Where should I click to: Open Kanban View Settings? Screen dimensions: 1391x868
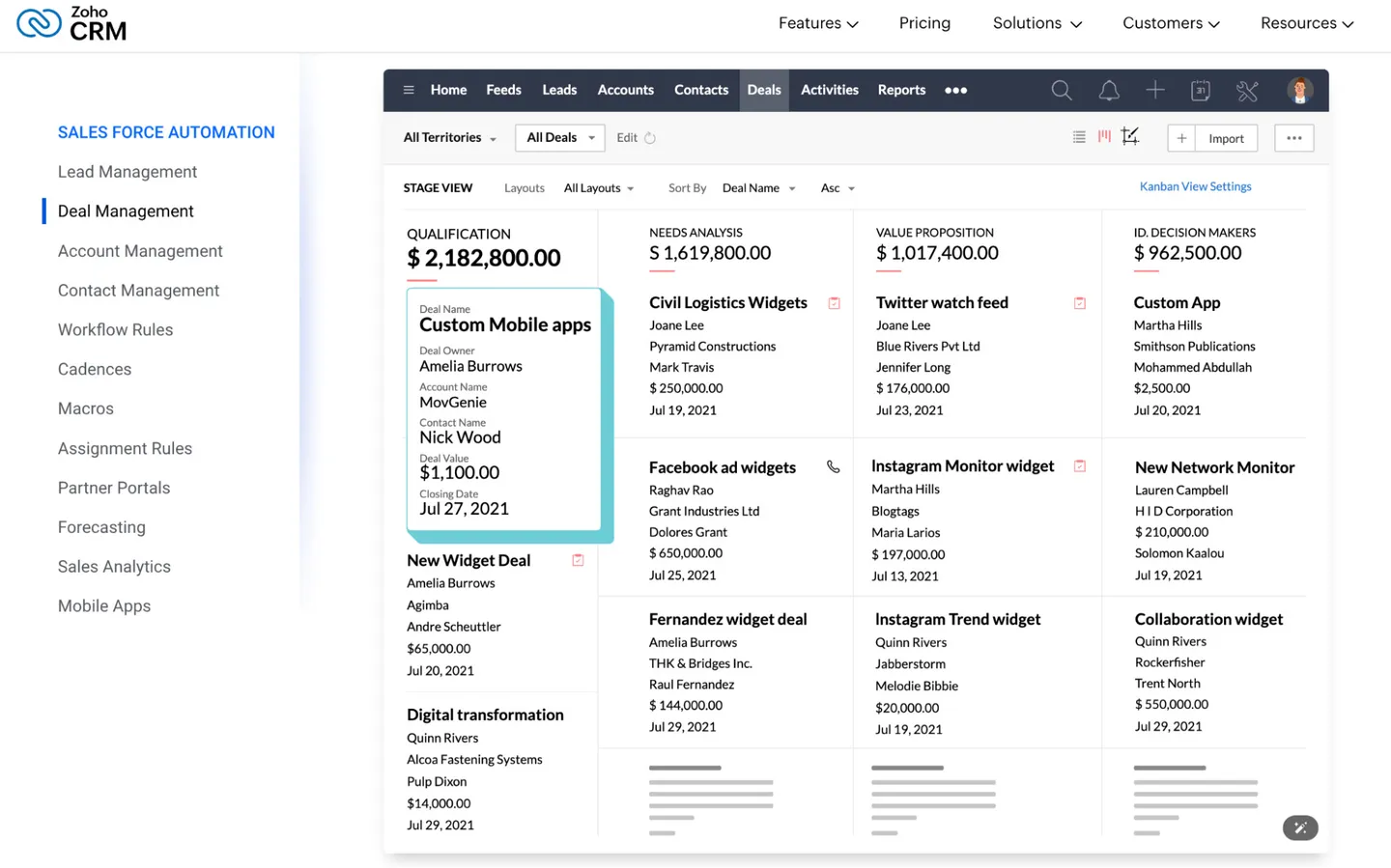click(x=1195, y=186)
